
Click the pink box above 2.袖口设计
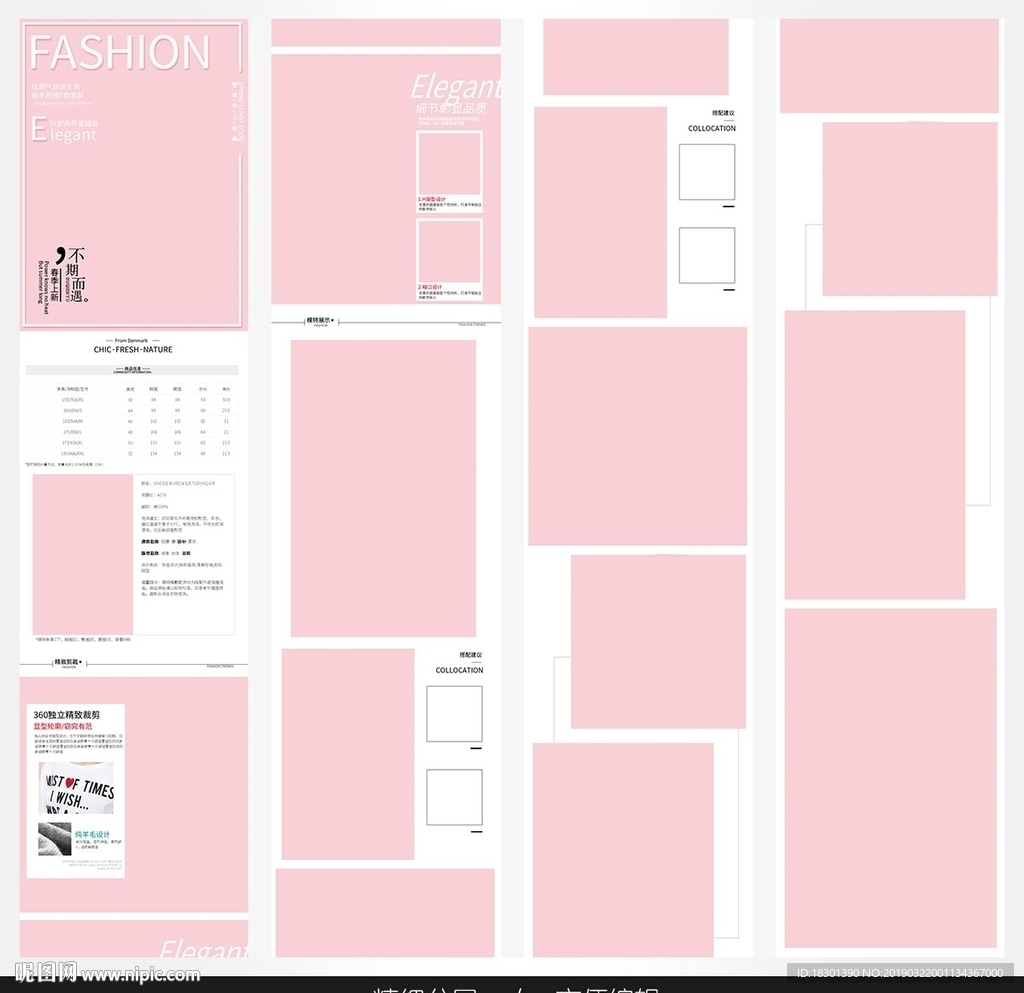pyautogui.click(x=449, y=251)
